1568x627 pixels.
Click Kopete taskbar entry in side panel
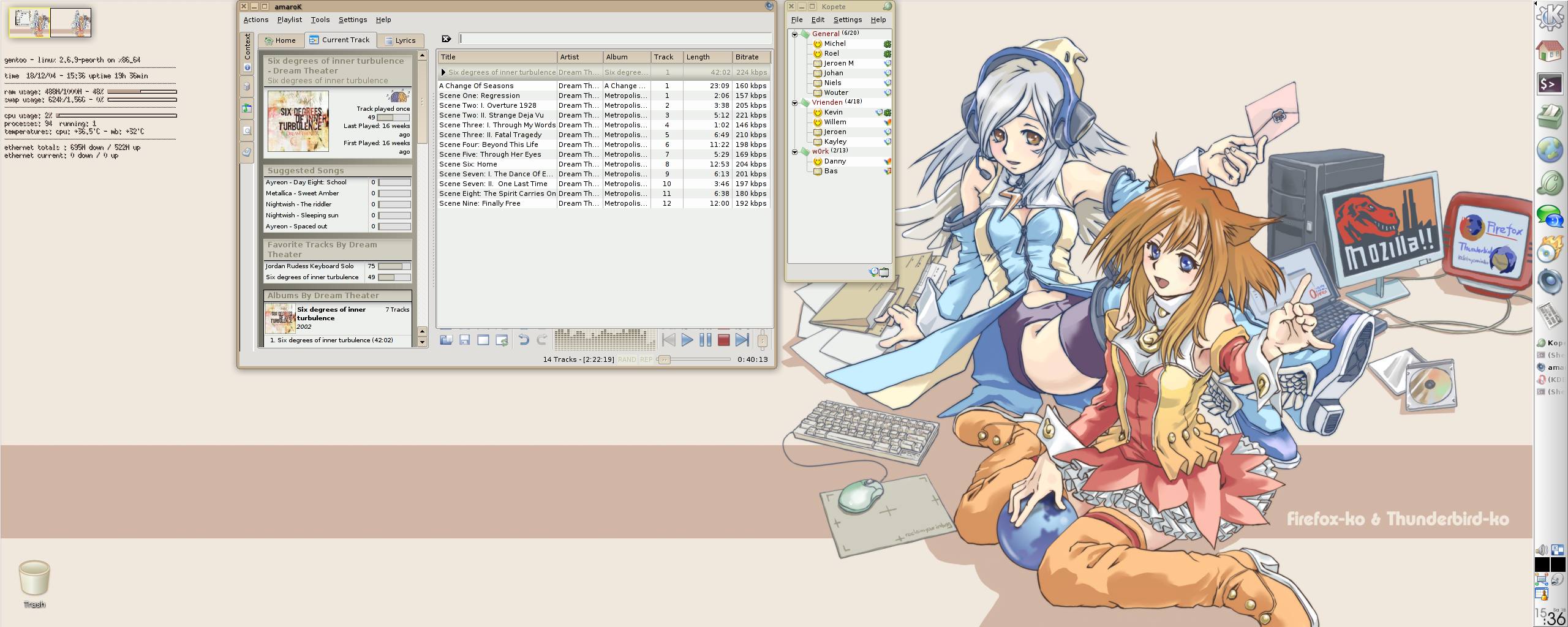click(x=1551, y=343)
